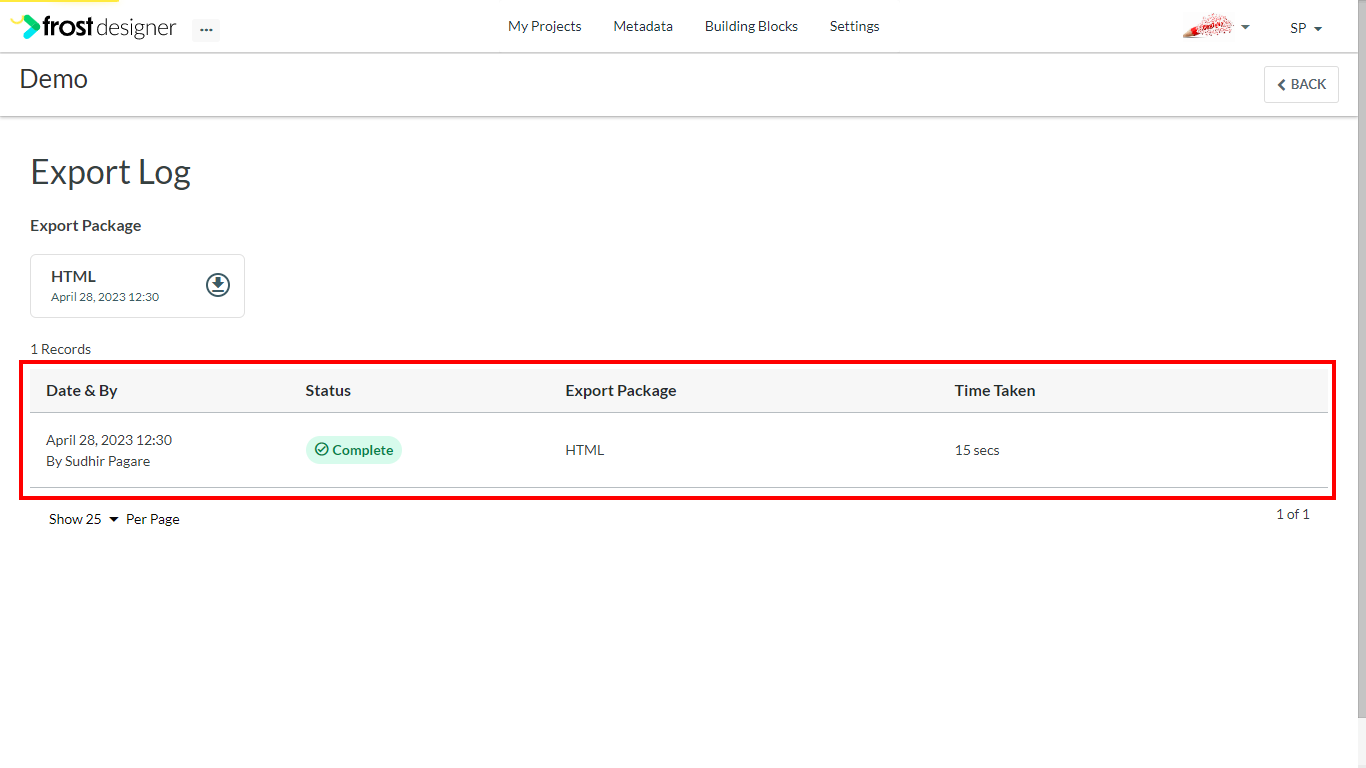Open the Metadata menu item
1366x768 pixels.
pyautogui.click(x=643, y=26)
